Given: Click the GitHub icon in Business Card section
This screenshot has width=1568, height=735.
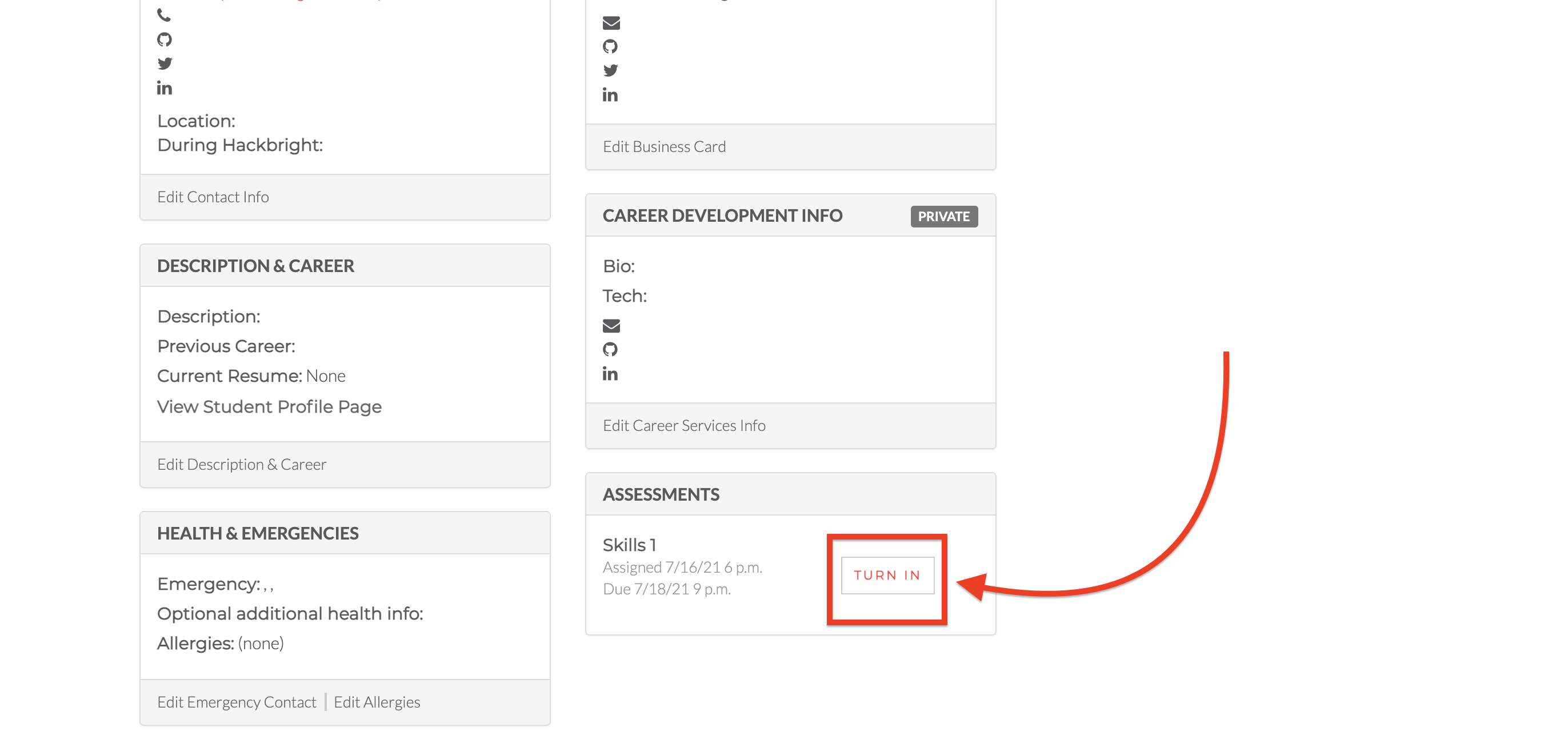Looking at the screenshot, I should [x=610, y=45].
